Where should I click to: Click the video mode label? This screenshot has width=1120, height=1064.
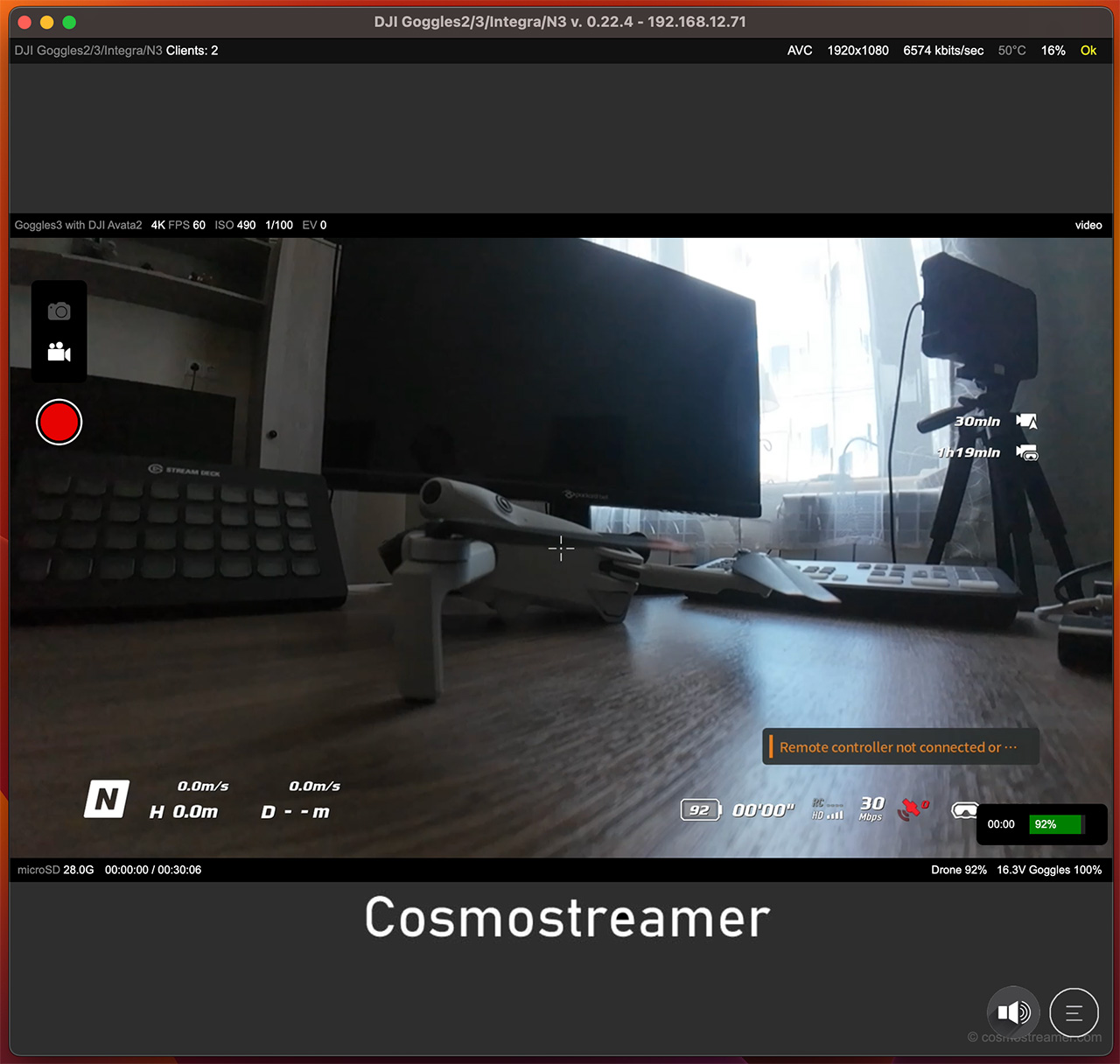1088,225
